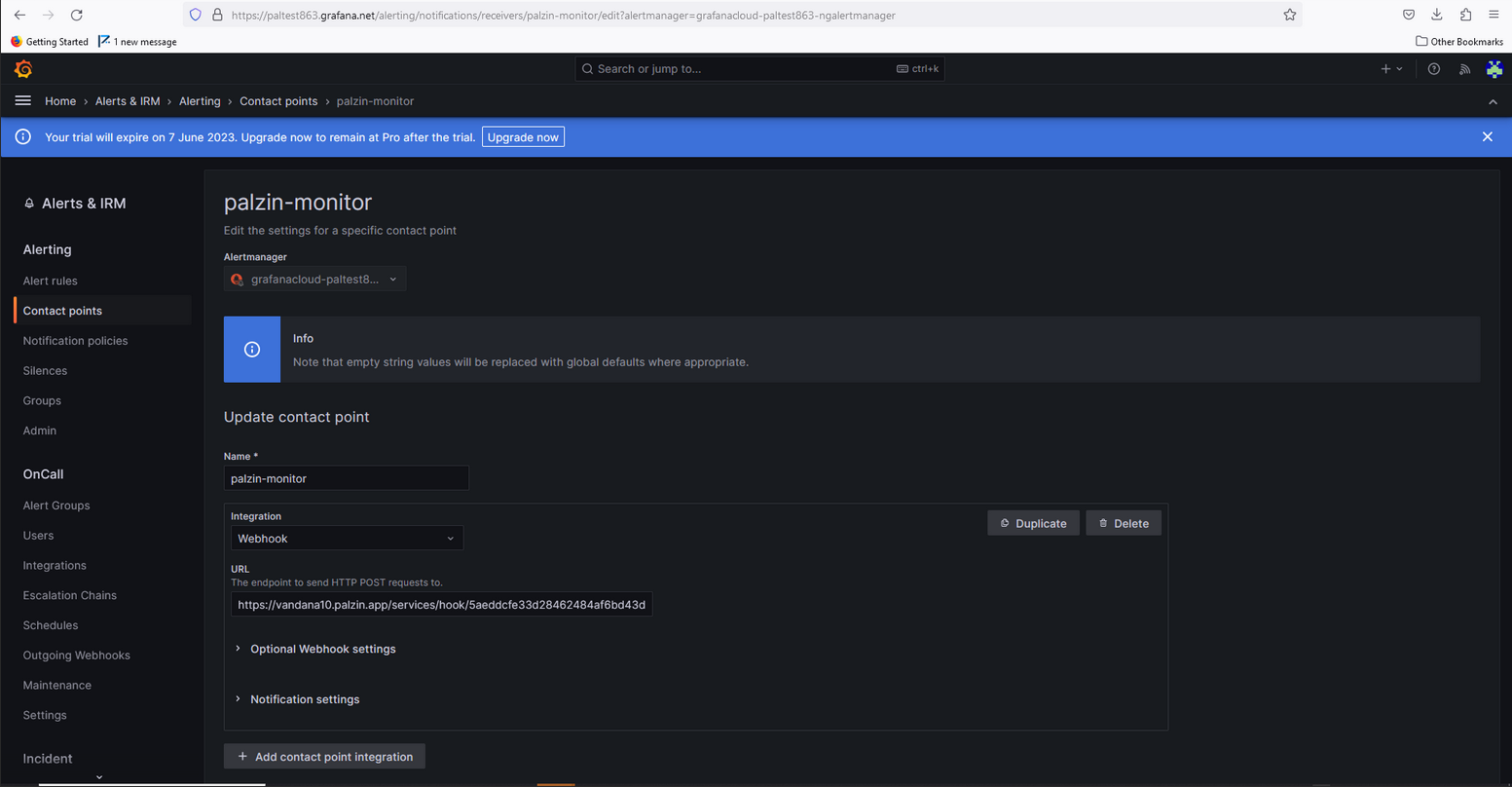This screenshot has width=1512, height=787.
Task: Open the Getting Started bookmark
Action: pos(49,42)
